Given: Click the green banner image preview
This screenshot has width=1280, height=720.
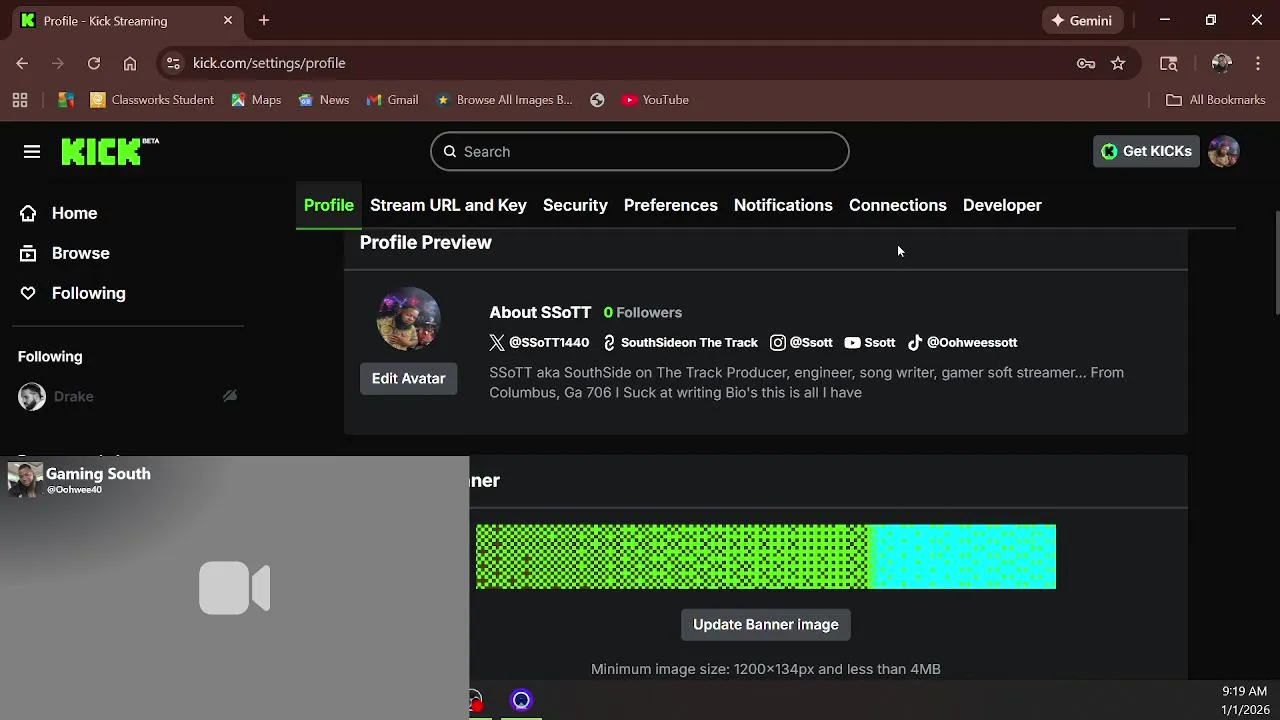Looking at the screenshot, I should [x=766, y=556].
